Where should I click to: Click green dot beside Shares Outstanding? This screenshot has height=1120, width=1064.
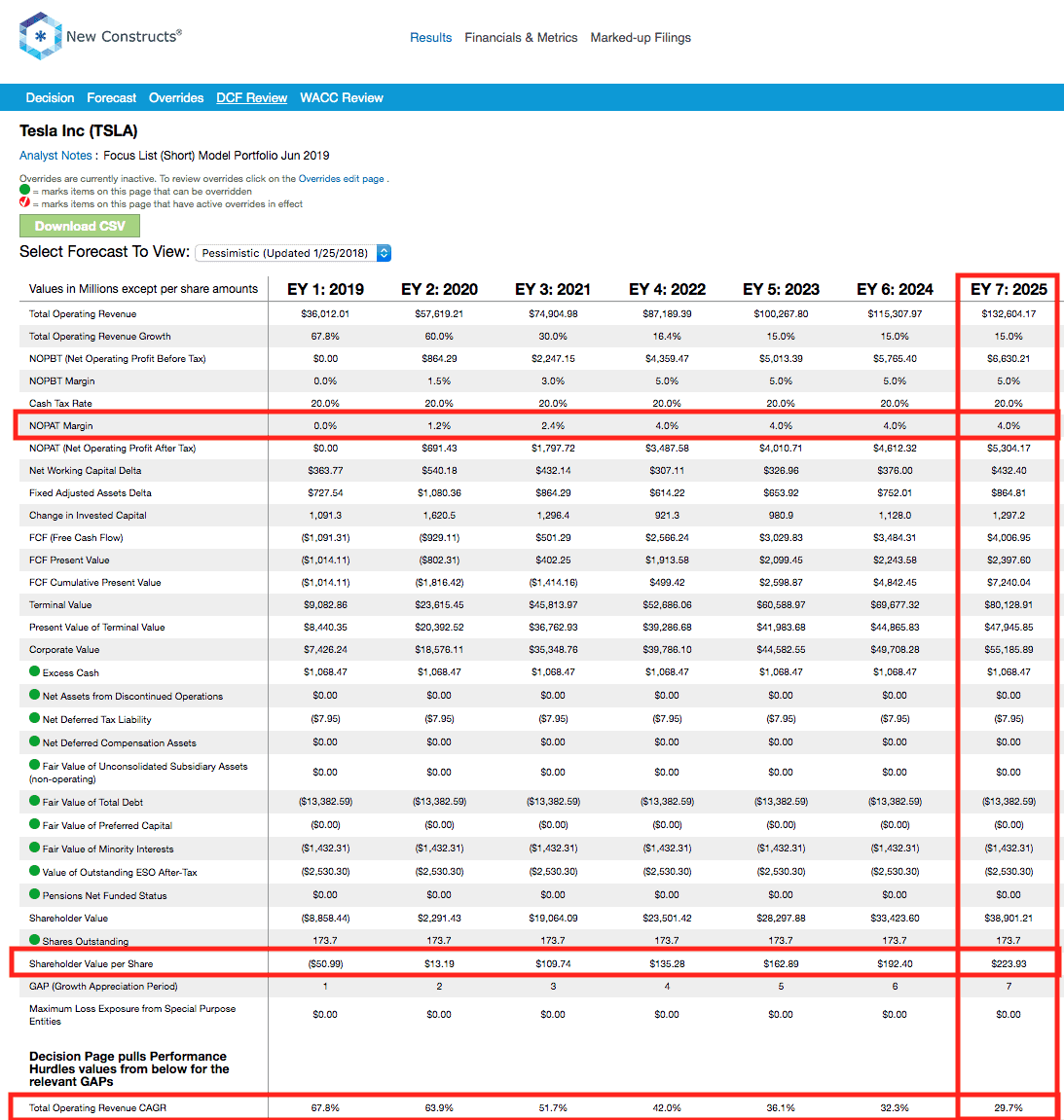point(34,940)
